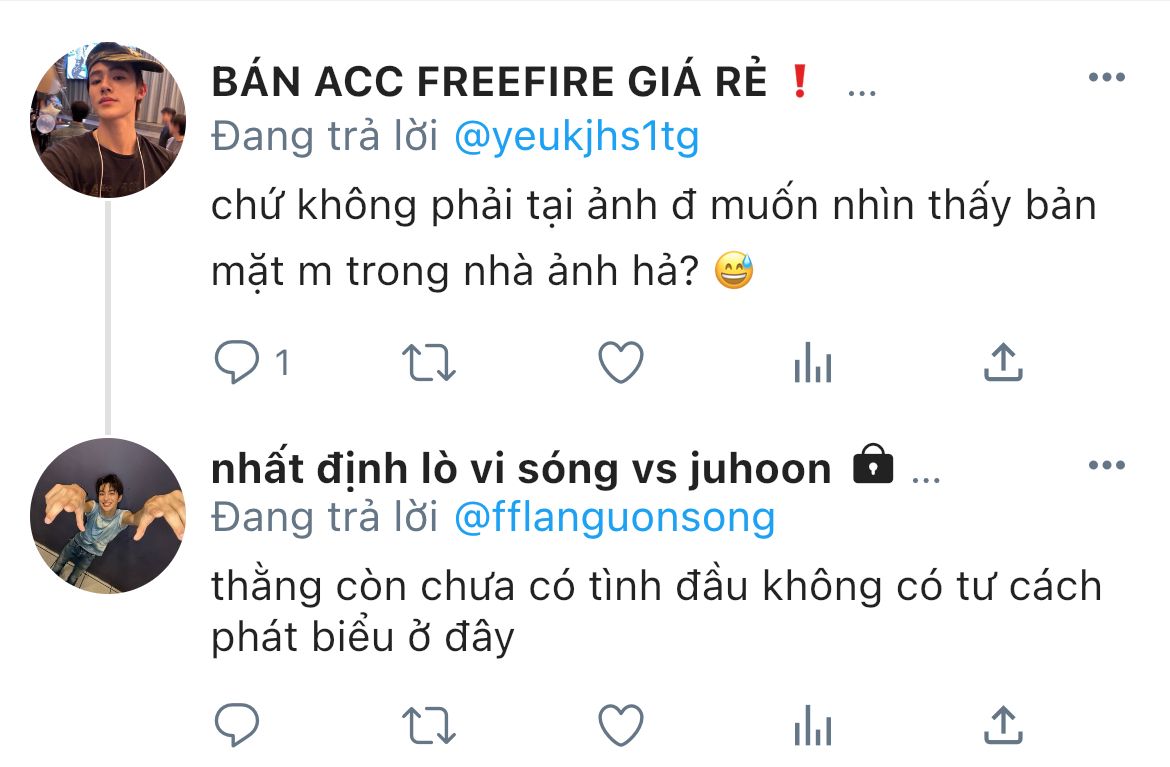
Task: Open nhất định lò vi sóng vs juhoon profile
Action: [x=521, y=469]
